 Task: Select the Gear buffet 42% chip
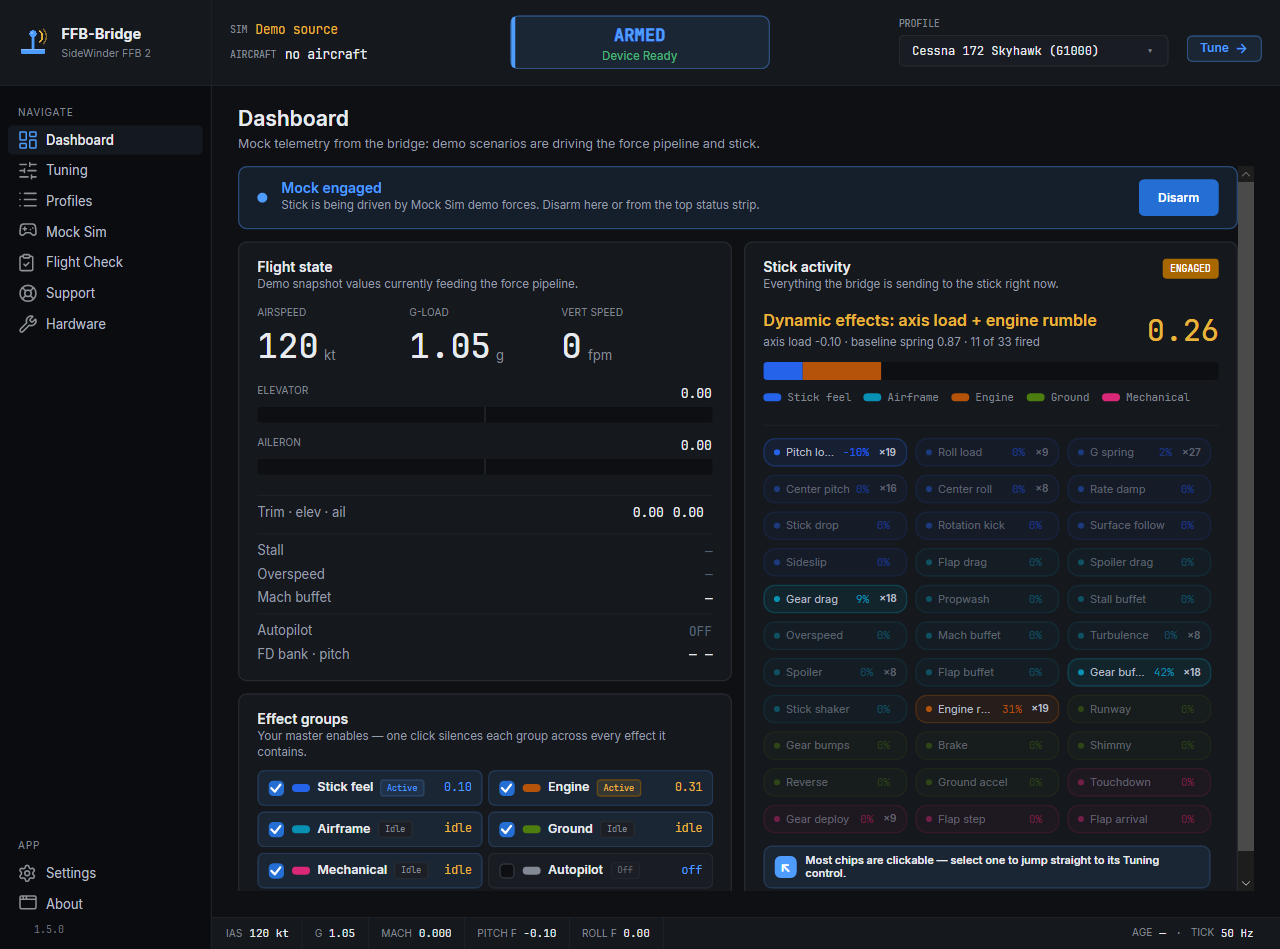(x=1139, y=672)
